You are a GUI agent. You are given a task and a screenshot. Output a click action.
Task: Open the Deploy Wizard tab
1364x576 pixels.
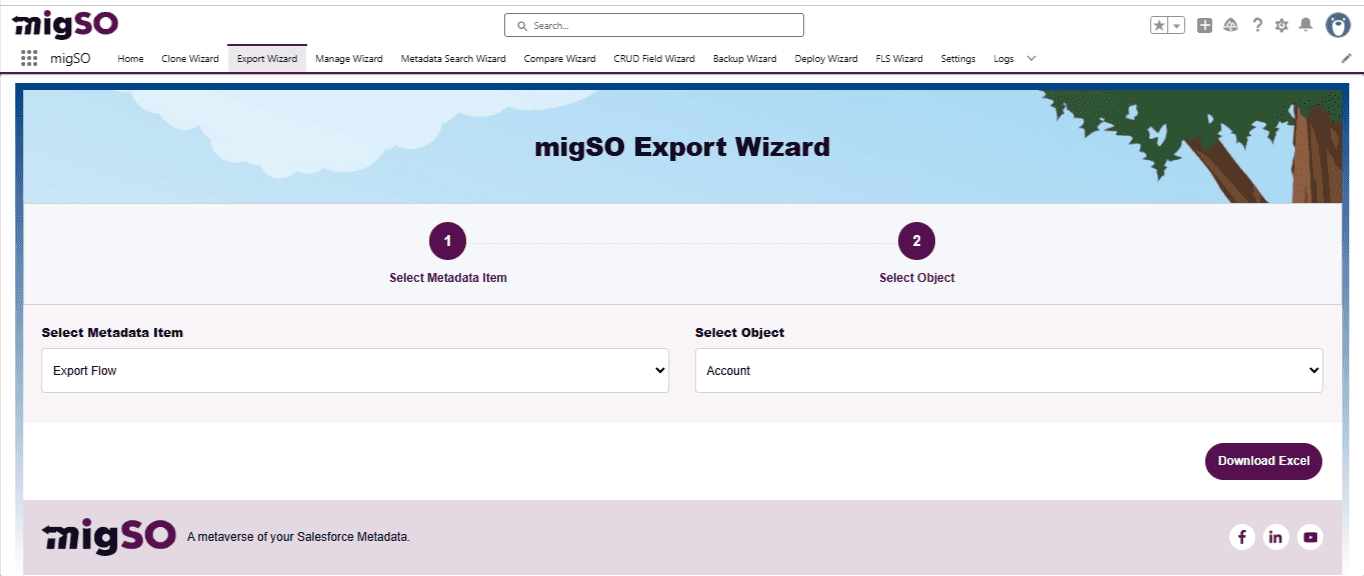coord(826,59)
